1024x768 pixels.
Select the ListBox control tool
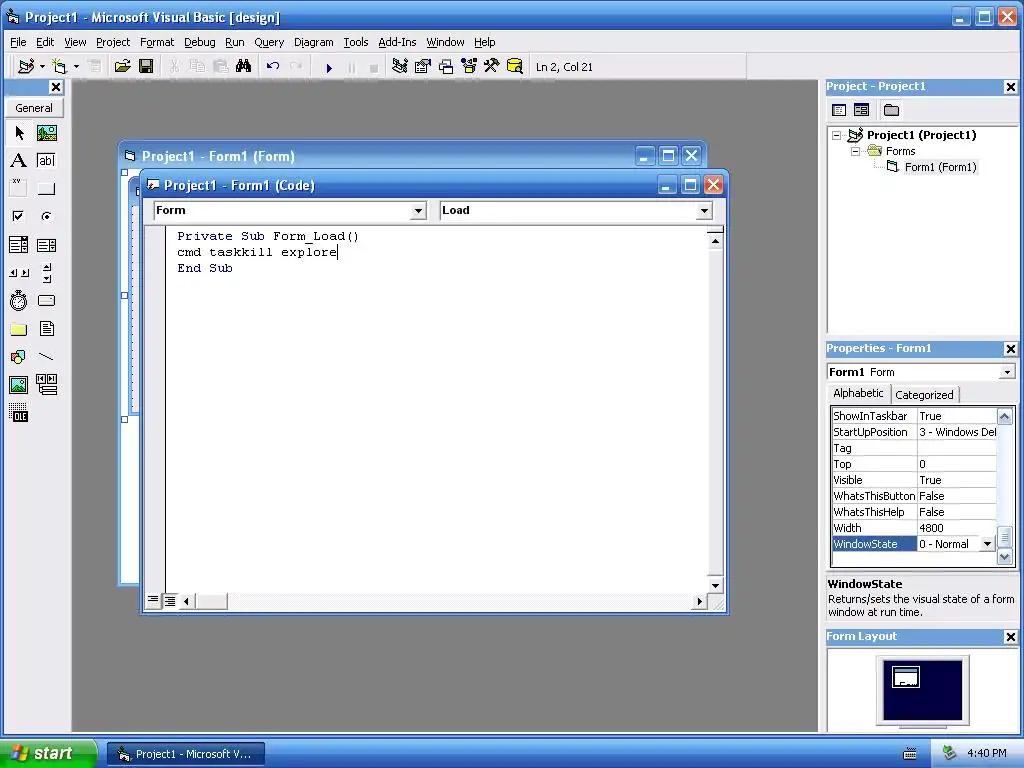click(46, 245)
